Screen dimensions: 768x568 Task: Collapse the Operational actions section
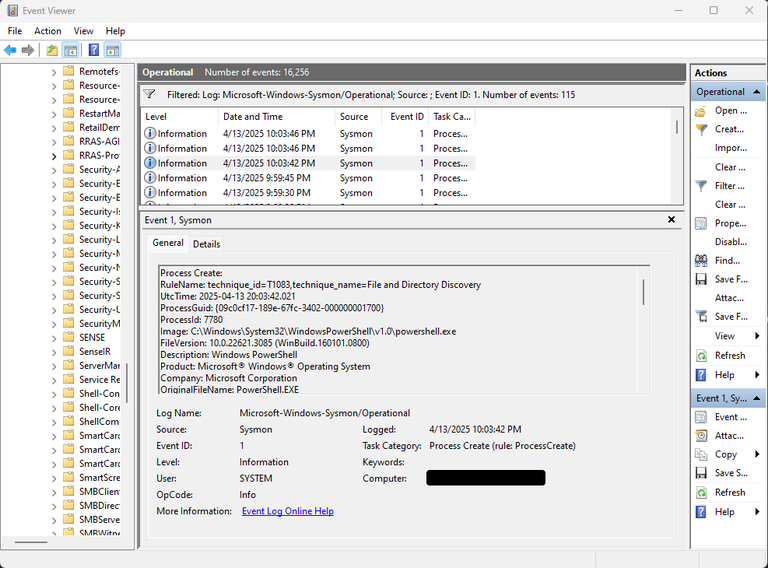click(756, 92)
